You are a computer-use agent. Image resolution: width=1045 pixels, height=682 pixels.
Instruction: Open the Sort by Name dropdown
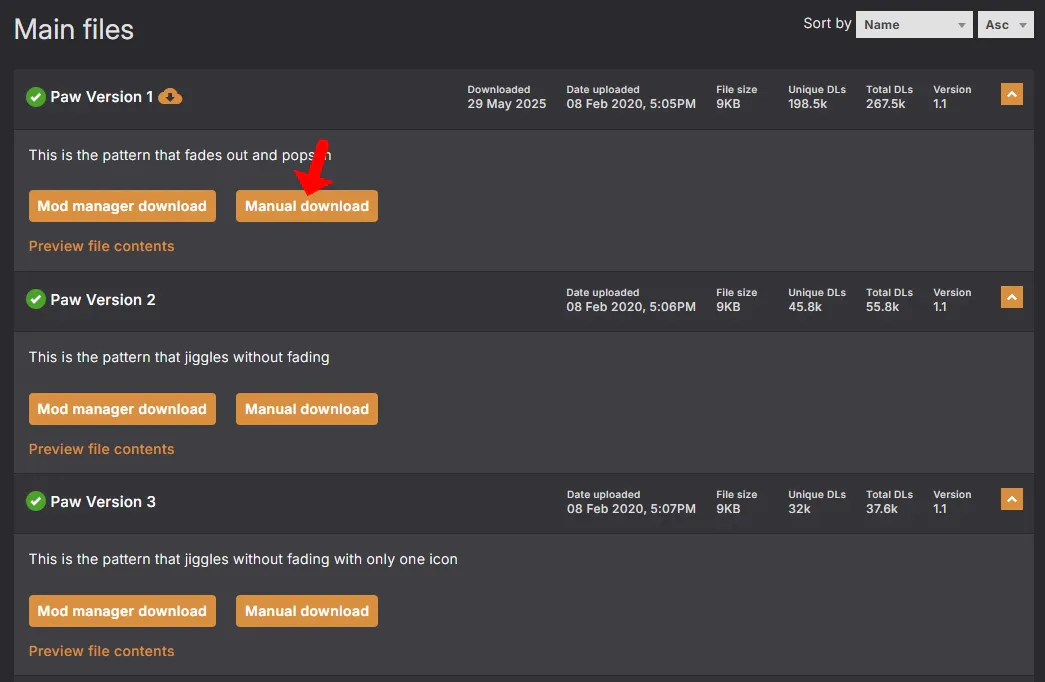click(x=914, y=25)
